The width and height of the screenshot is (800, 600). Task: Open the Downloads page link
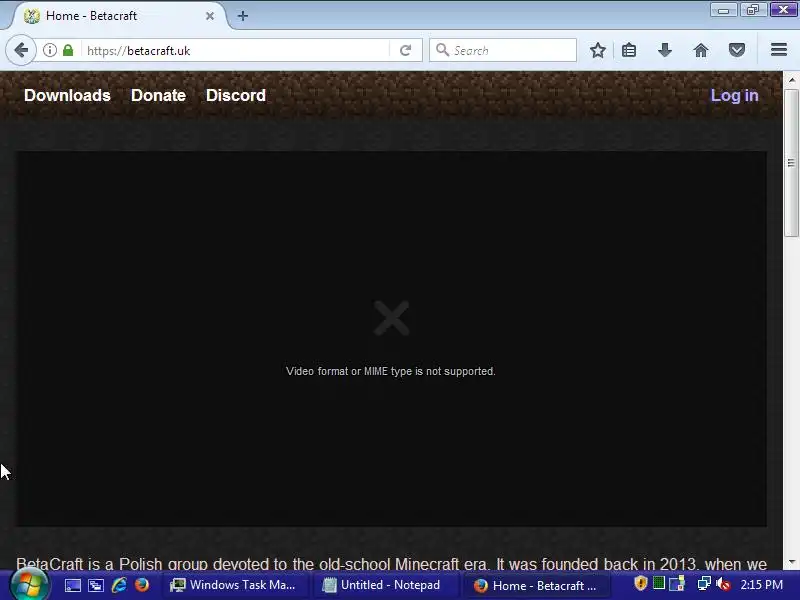pyautogui.click(x=67, y=95)
